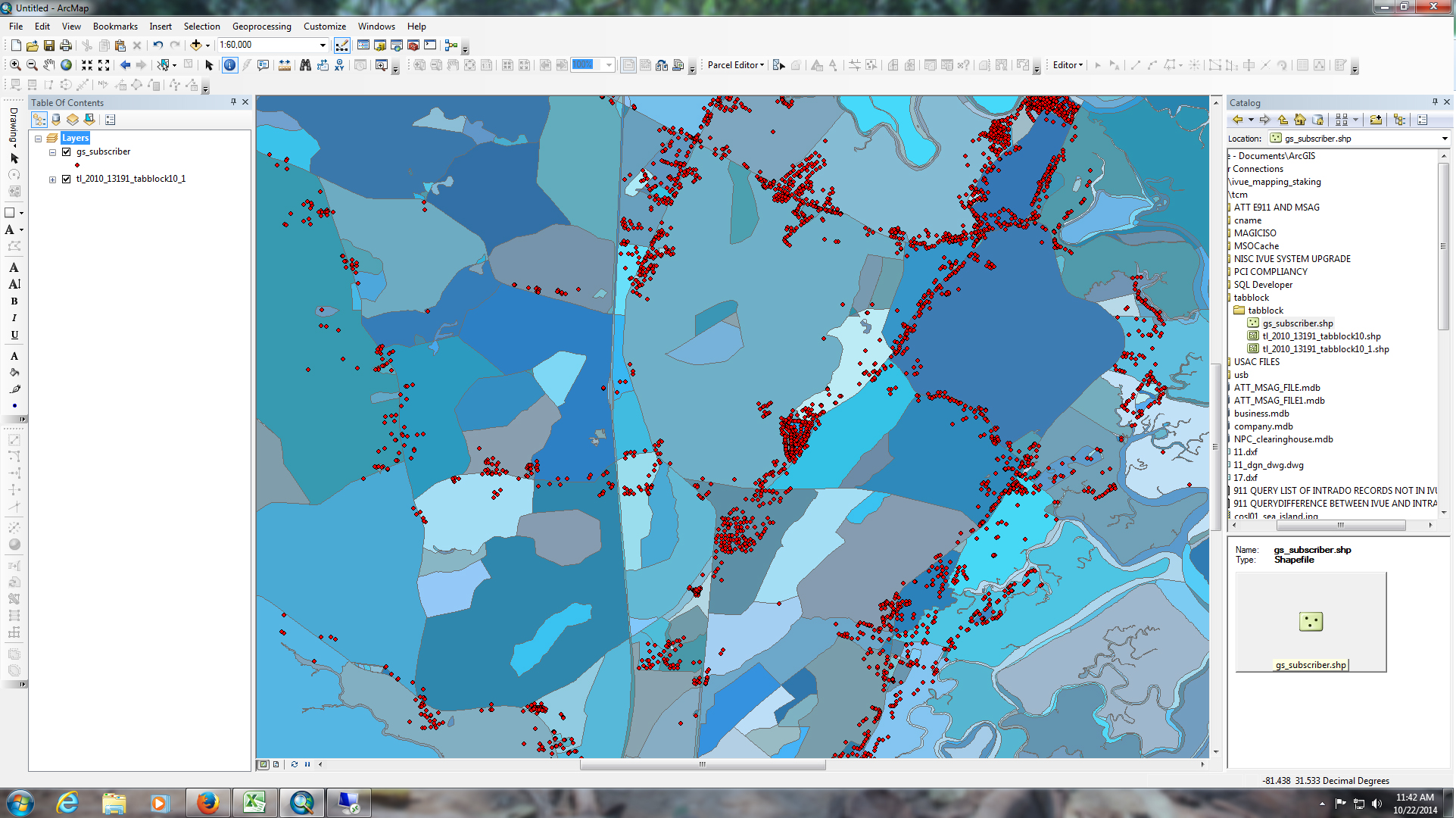
Task: Click the Add Data button
Action: click(x=195, y=45)
